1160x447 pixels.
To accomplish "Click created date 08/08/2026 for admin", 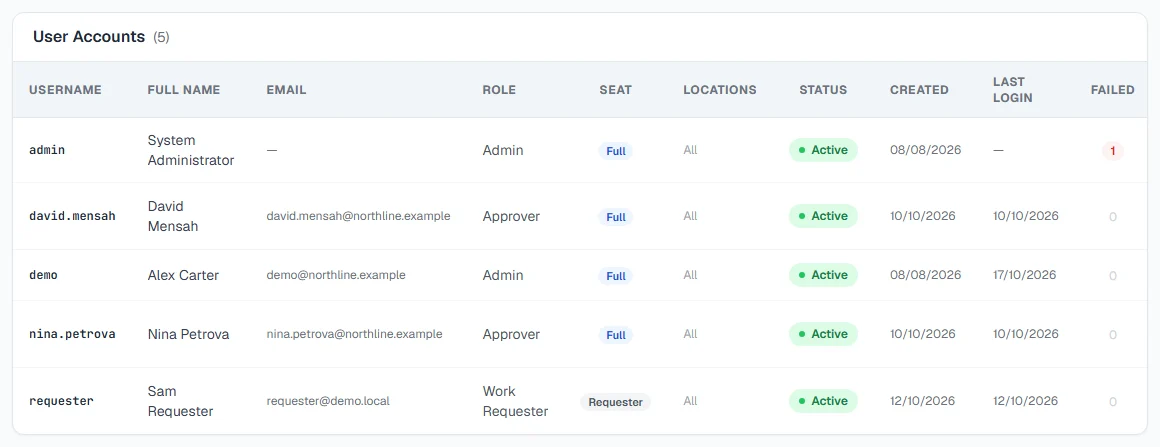I will click(x=925, y=149).
